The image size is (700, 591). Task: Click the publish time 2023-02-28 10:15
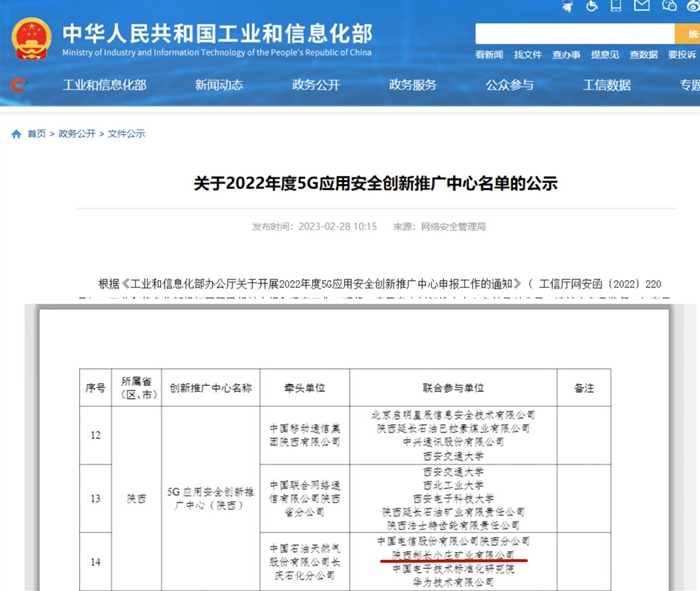(338, 227)
